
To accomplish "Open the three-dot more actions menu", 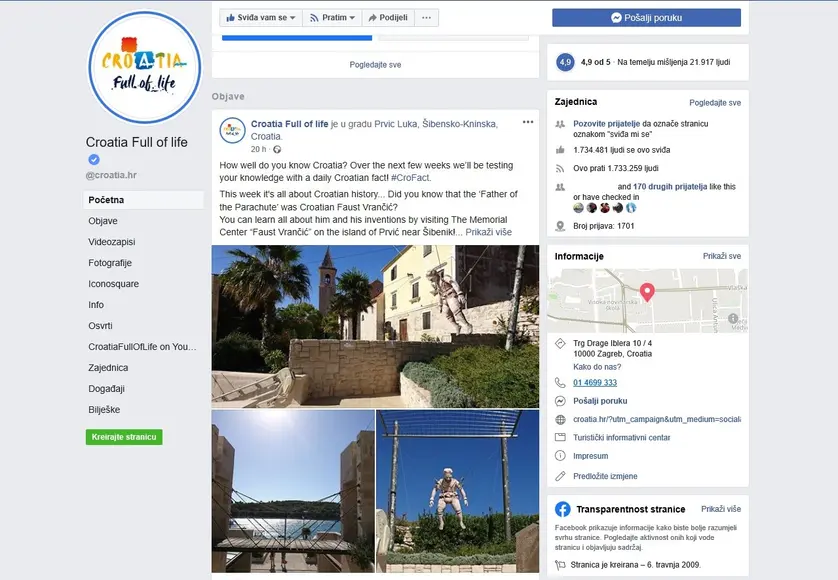I will 426,18.
